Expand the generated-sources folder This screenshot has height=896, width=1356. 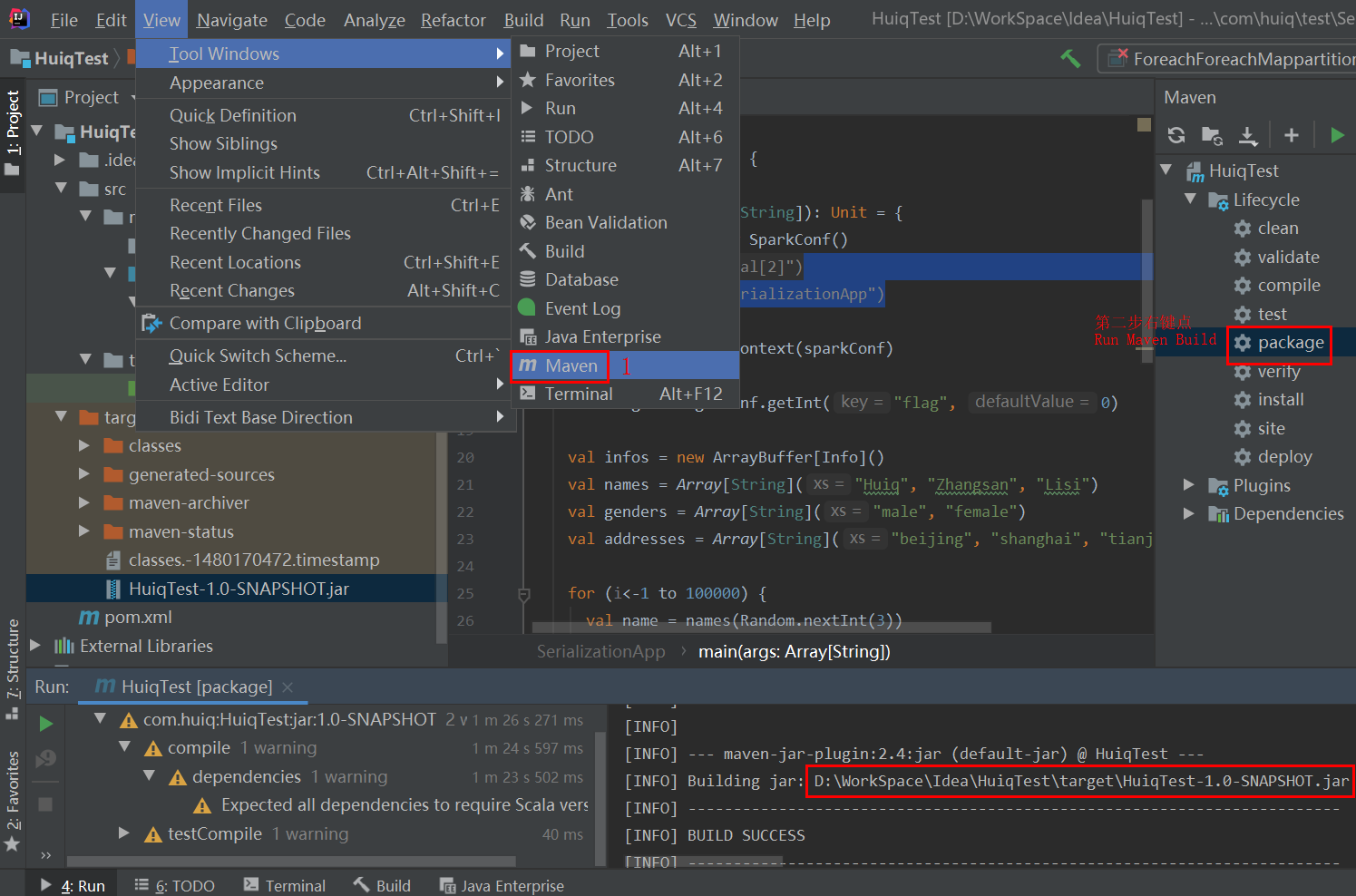point(84,474)
